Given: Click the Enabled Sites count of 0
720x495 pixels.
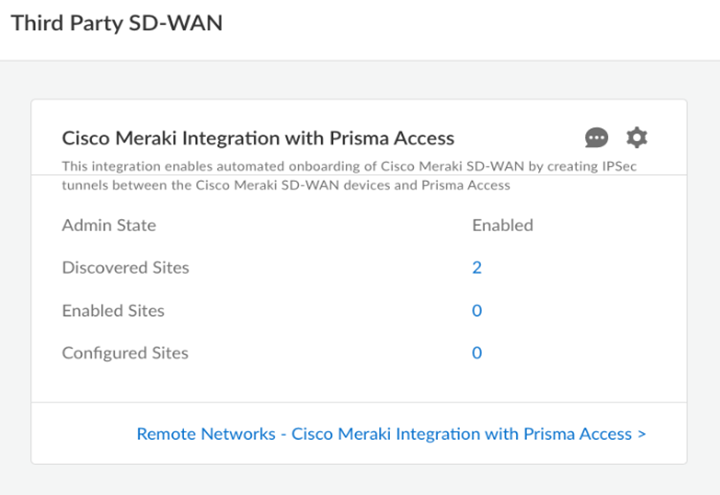Looking at the screenshot, I should pyautogui.click(x=477, y=311).
